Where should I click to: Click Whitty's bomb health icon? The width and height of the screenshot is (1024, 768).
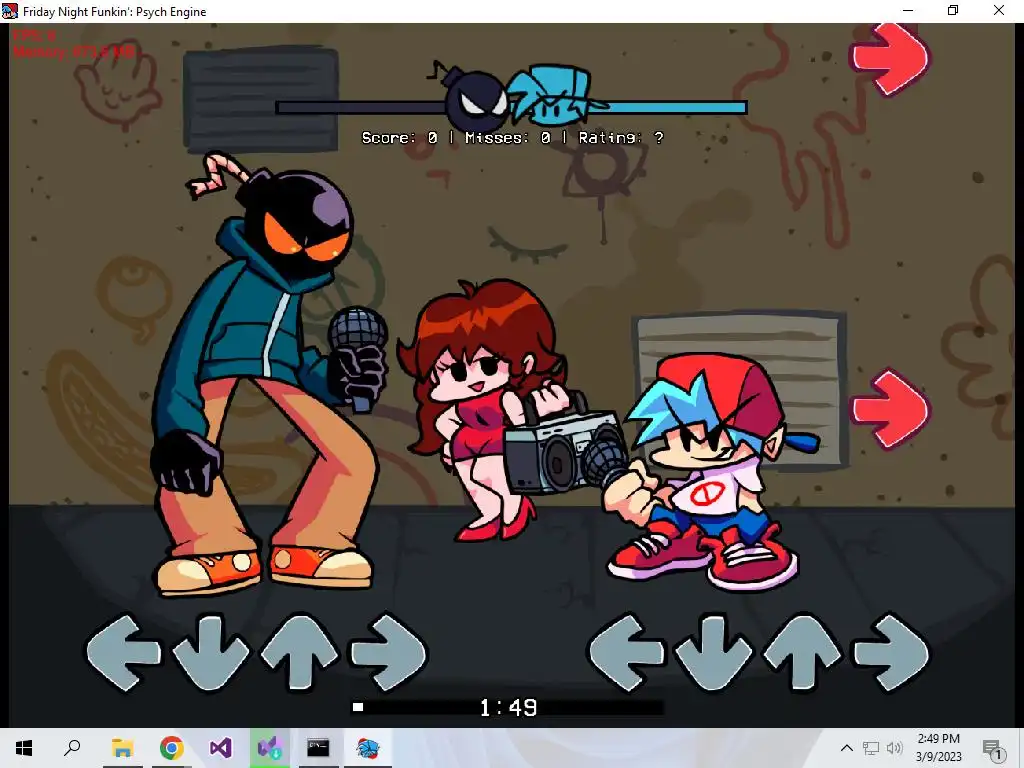pyautogui.click(x=474, y=98)
